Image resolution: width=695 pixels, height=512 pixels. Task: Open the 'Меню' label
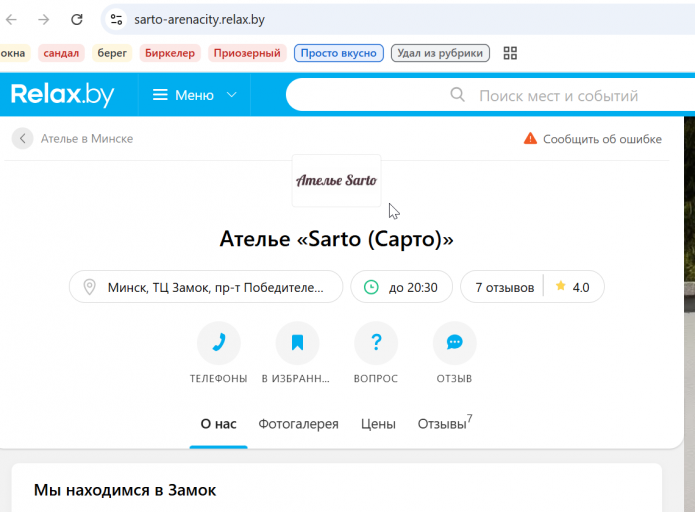(x=194, y=95)
